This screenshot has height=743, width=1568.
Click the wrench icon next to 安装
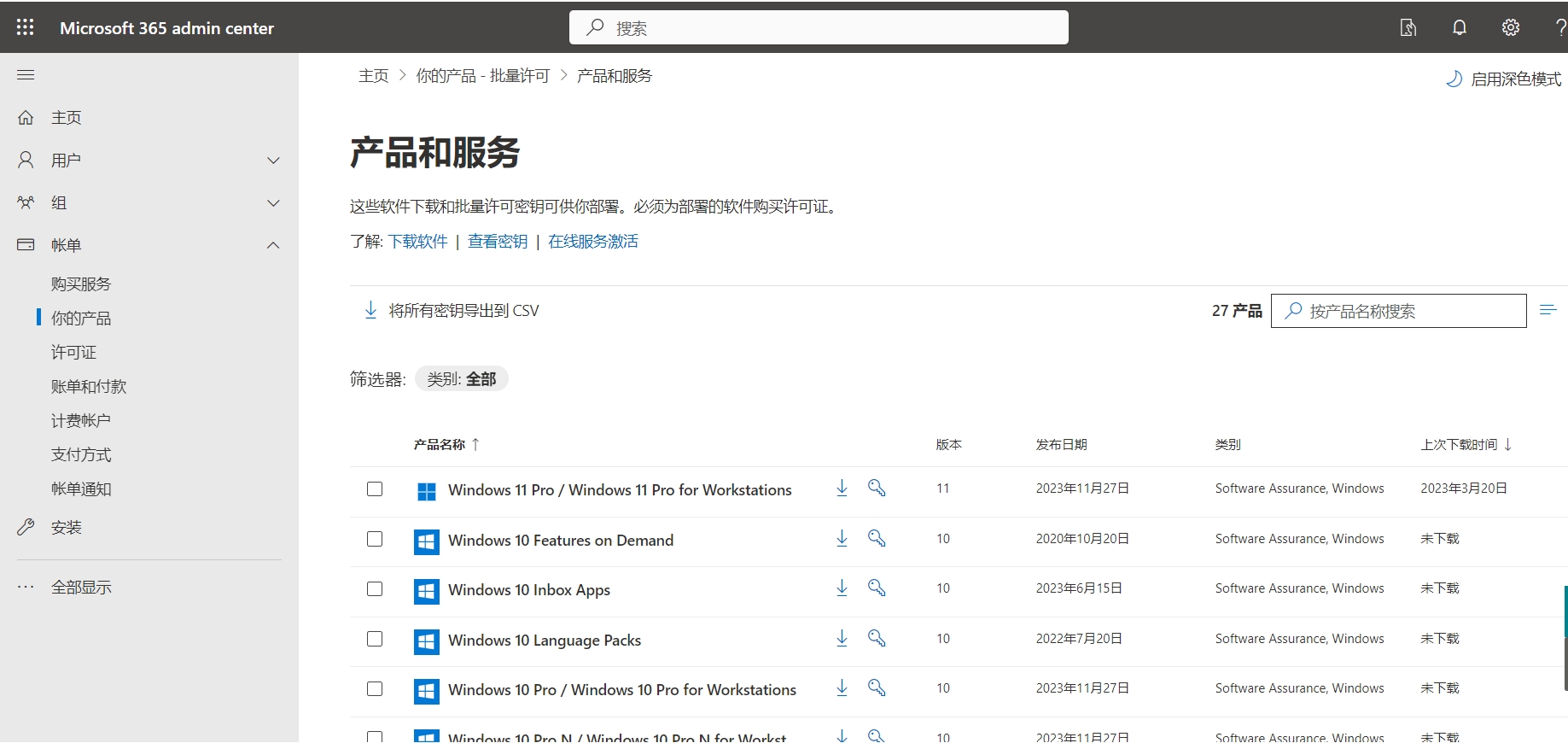pos(26,527)
